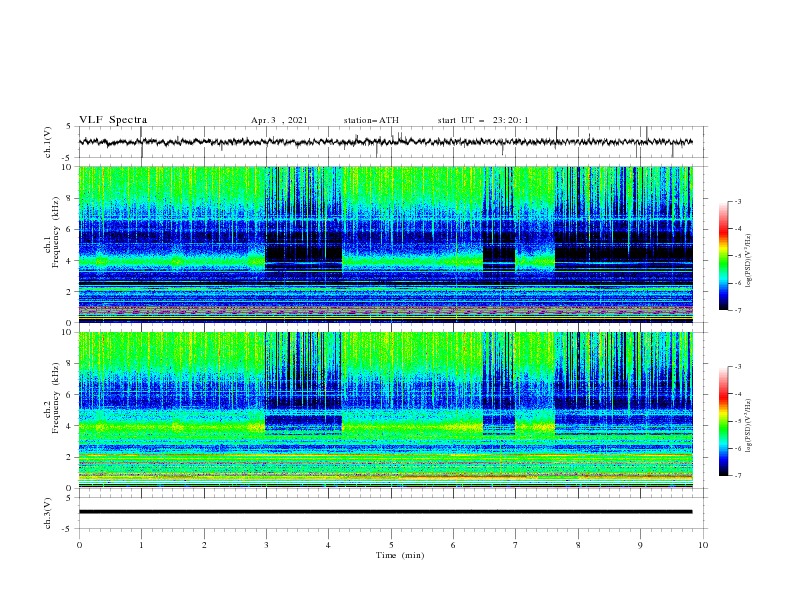Click the ch.1 spectrogram color scale bar
Viewport: 792px width, 612px height.
(x=724, y=256)
